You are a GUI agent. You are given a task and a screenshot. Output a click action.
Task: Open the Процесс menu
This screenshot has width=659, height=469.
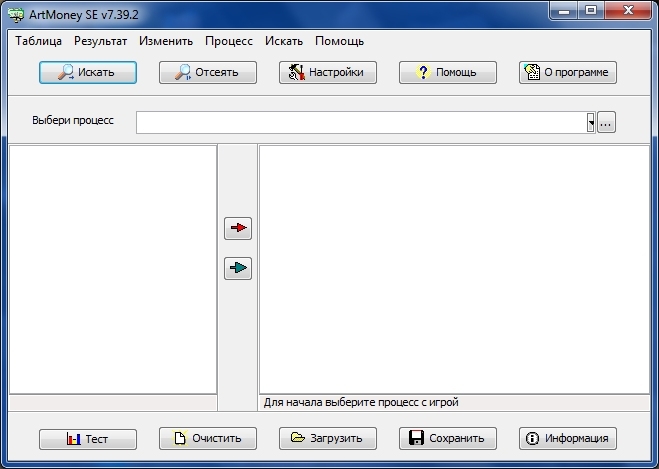(229, 41)
